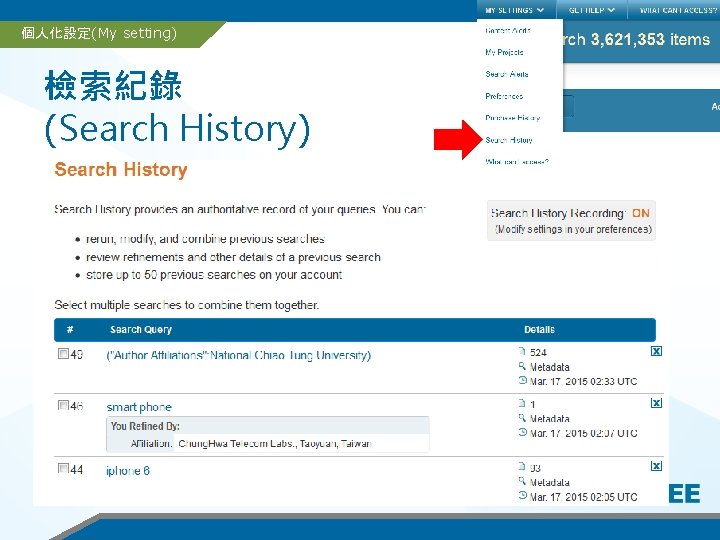
Task: Click the document icon beside 524 results
Action: [522, 352]
